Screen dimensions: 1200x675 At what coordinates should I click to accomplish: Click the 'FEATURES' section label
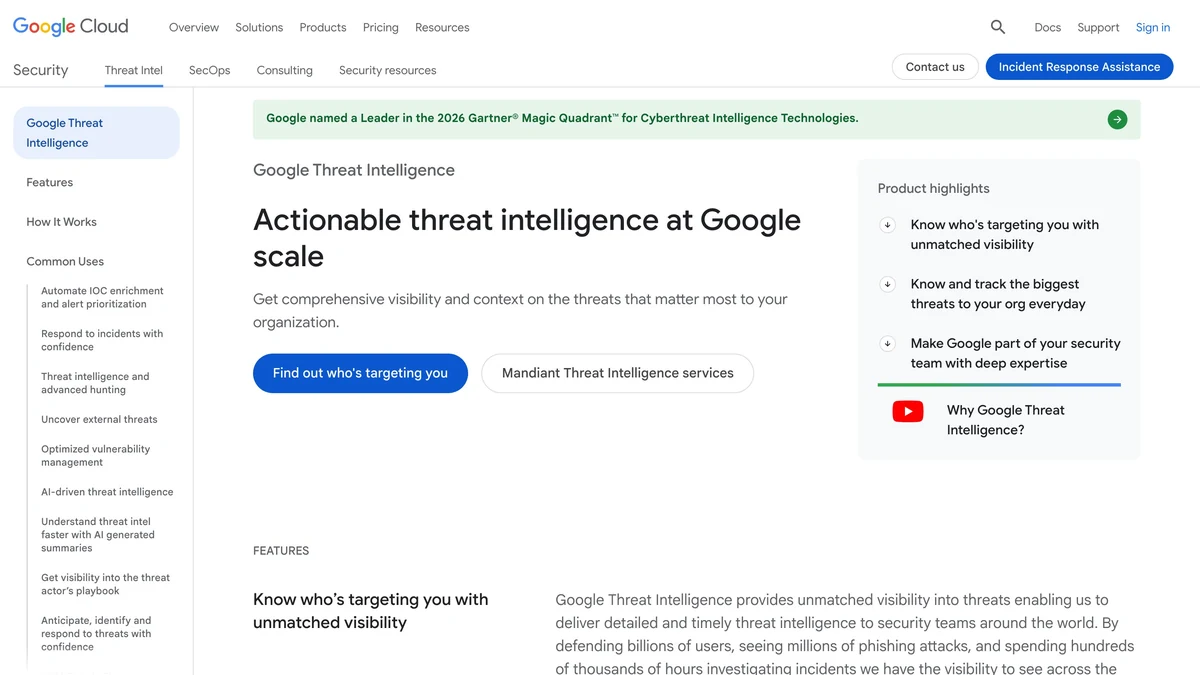pos(281,551)
